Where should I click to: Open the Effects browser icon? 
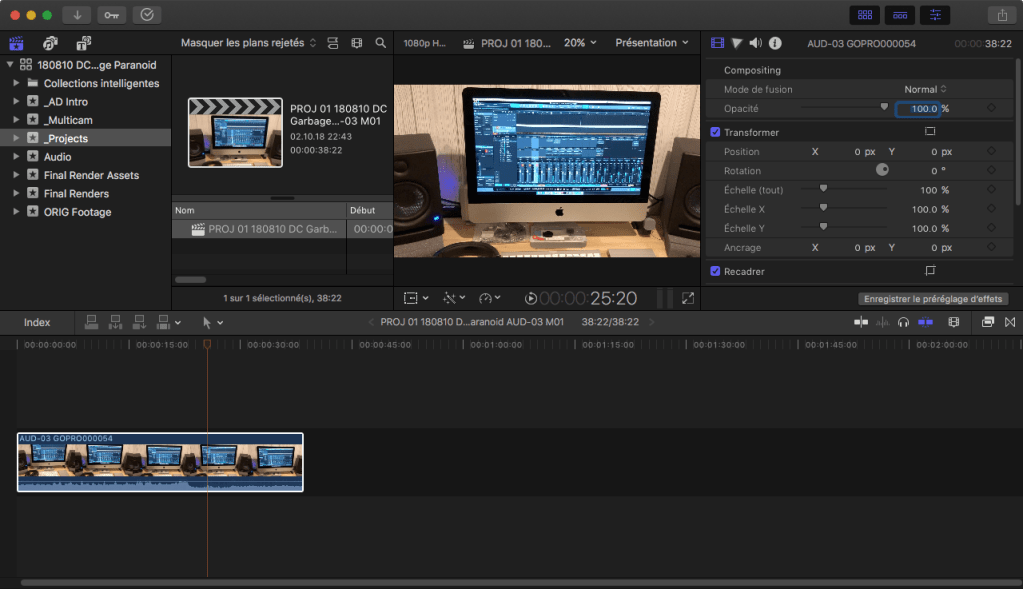tap(986, 322)
